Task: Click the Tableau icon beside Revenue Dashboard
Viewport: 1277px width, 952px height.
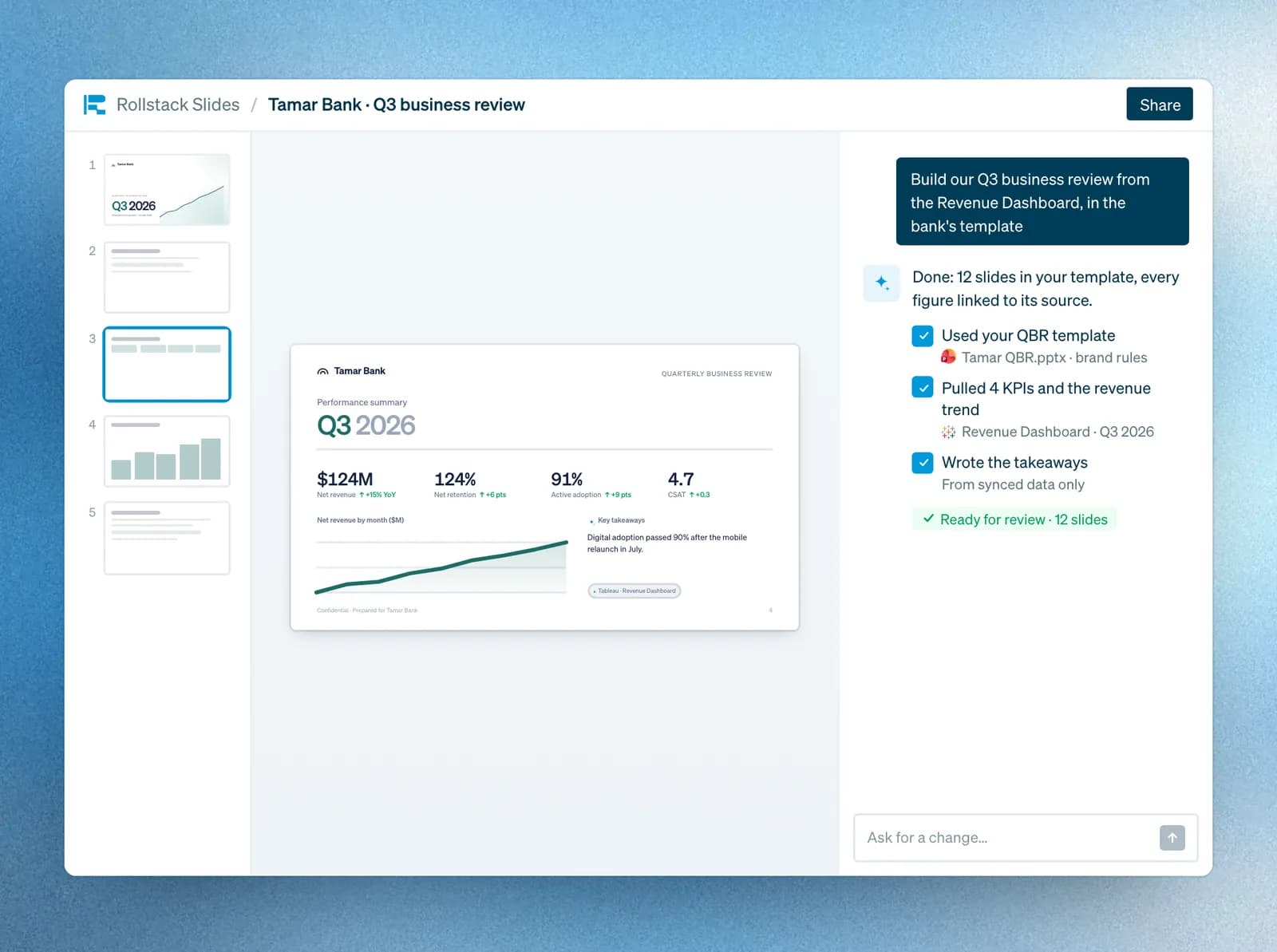Action: [948, 432]
